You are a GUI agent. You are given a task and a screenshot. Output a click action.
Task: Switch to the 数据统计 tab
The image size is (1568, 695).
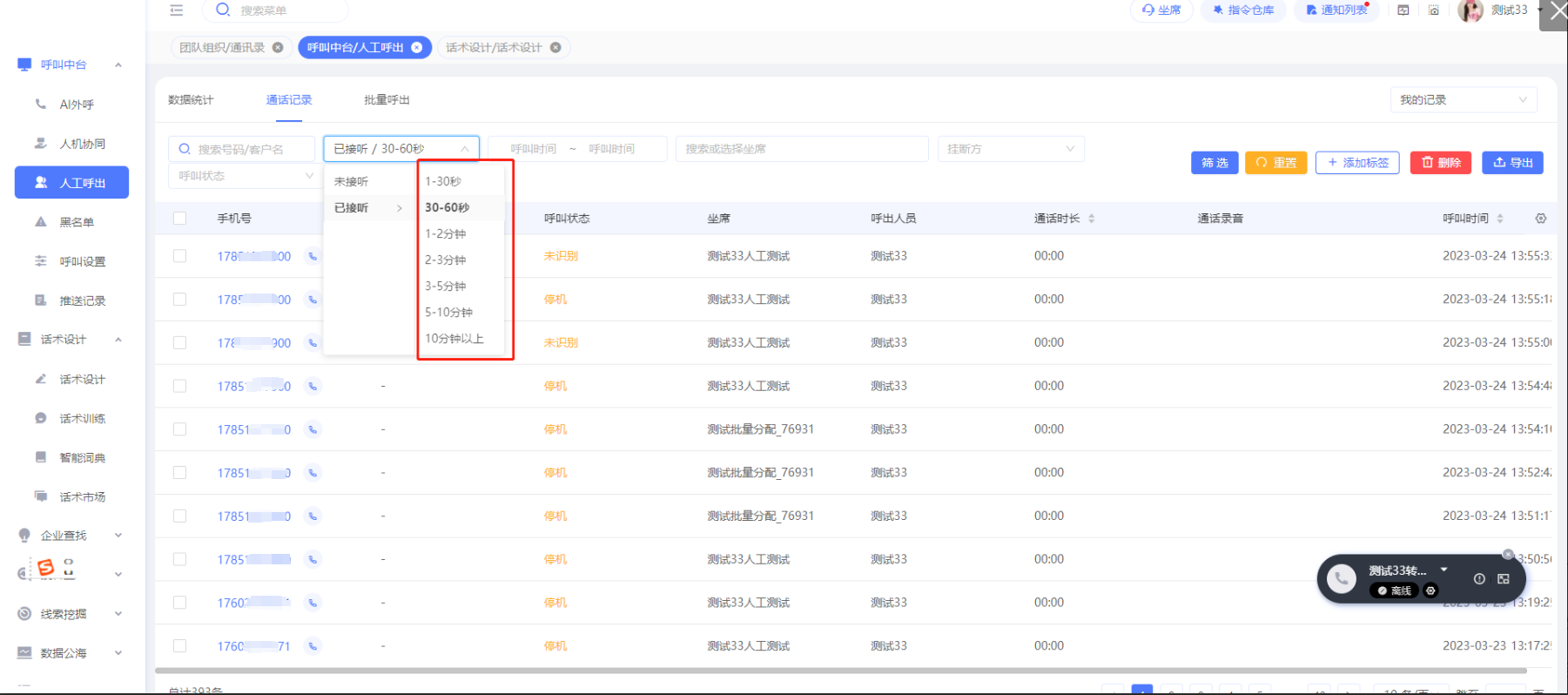[191, 100]
